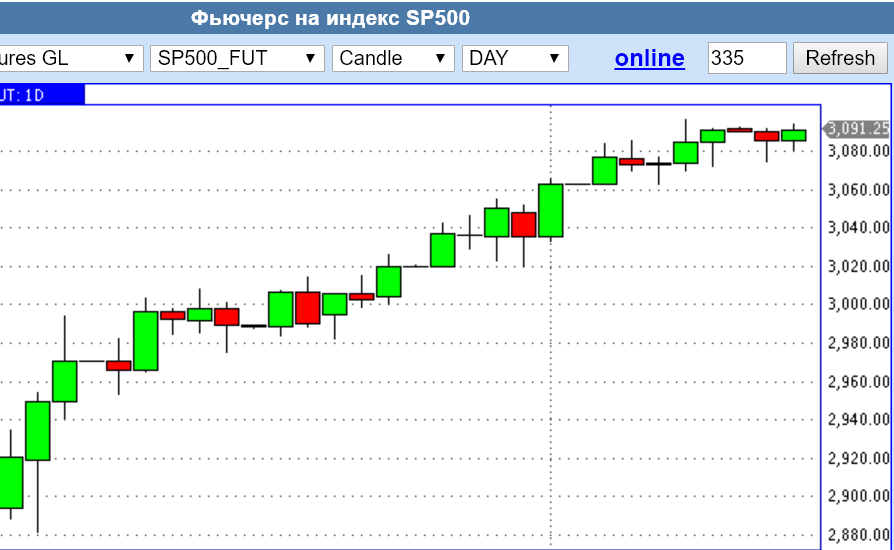Image resolution: width=894 pixels, height=550 pixels.
Task: Focus the input field containing 335
Action: point(746,58)
